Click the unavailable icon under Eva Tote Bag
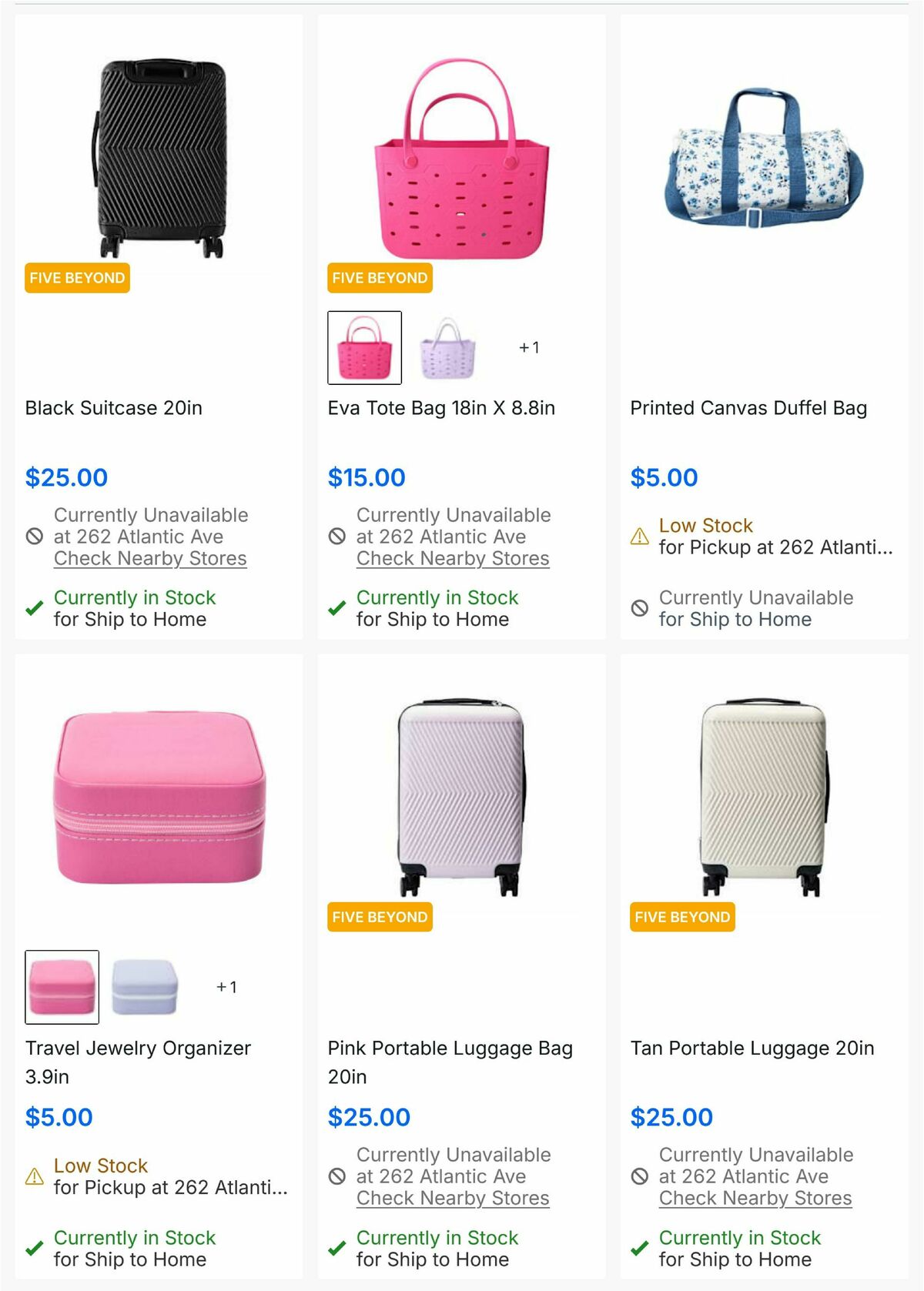 click(336, 537)
